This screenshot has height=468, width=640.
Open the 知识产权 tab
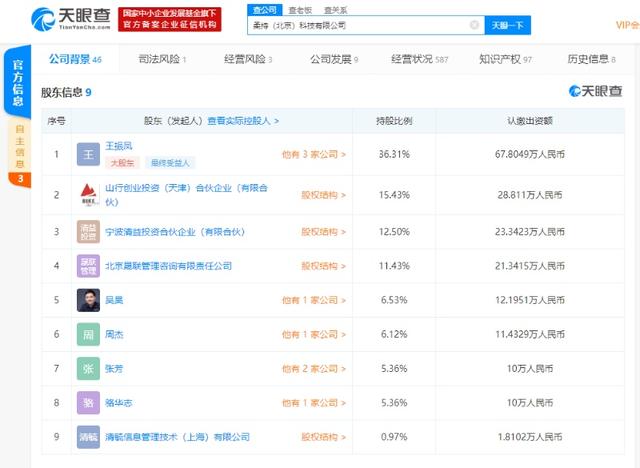click(505, 60)
